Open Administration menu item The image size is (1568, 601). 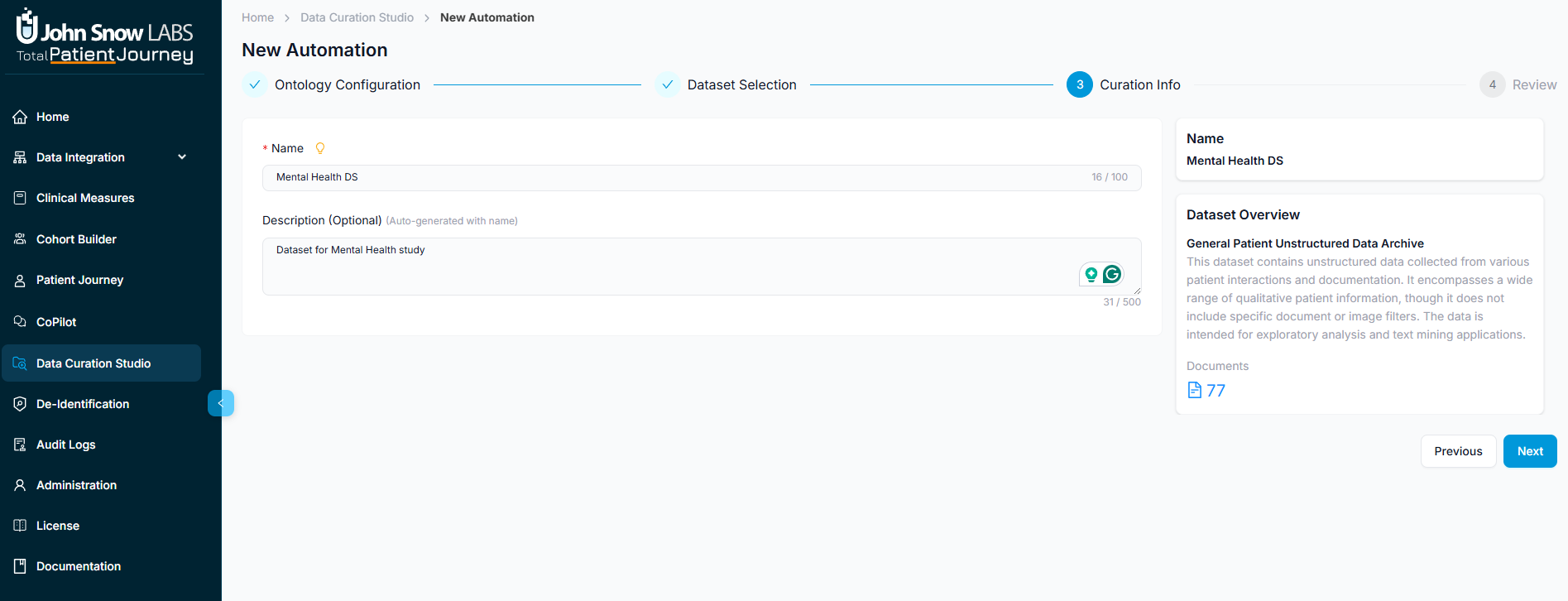[x=101, y=485]
